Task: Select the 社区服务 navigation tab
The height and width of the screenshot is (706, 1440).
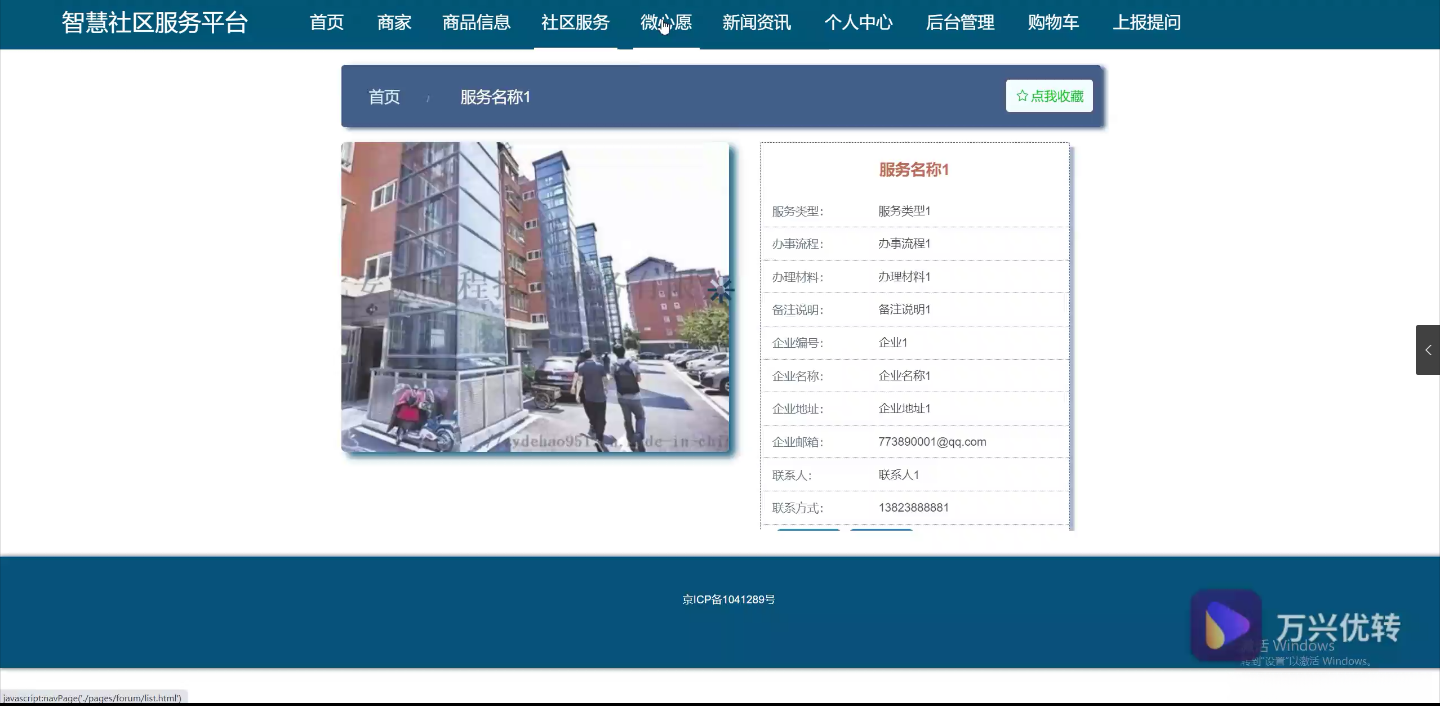Action: click(575, 22)
